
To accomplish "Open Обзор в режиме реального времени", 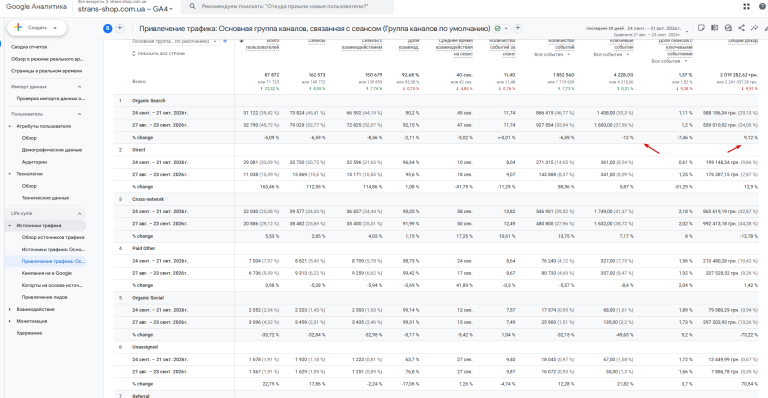I will tap(47, 59).
